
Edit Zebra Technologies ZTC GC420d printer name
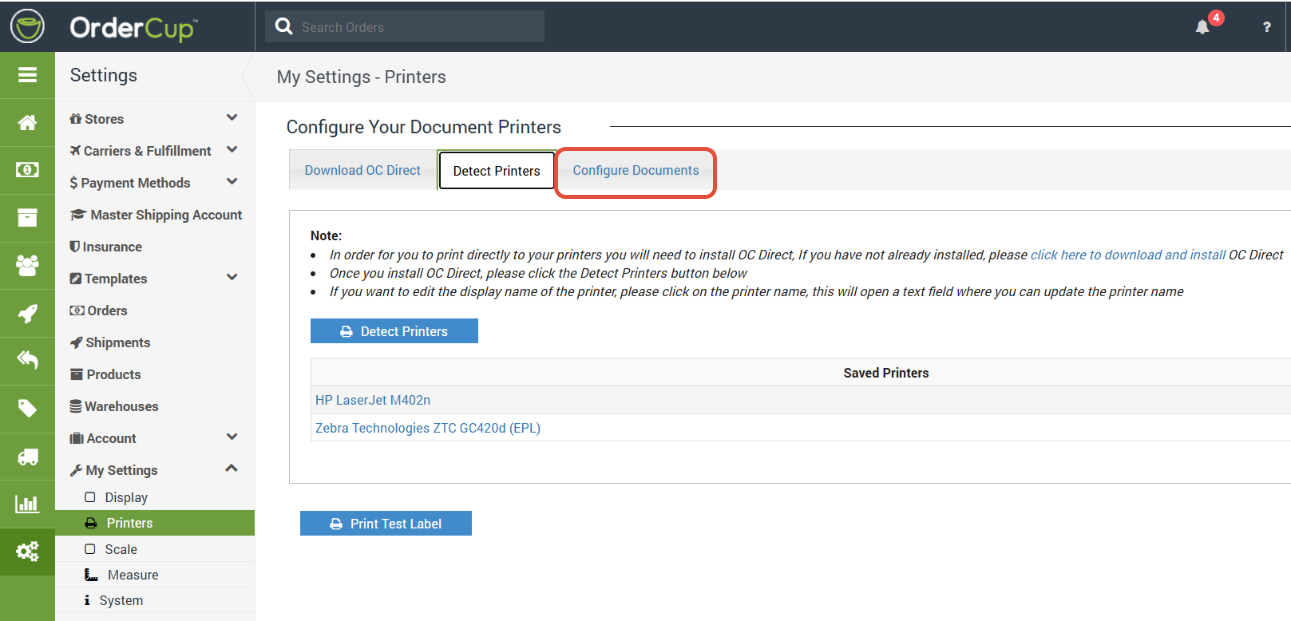[x=428, y=428]
